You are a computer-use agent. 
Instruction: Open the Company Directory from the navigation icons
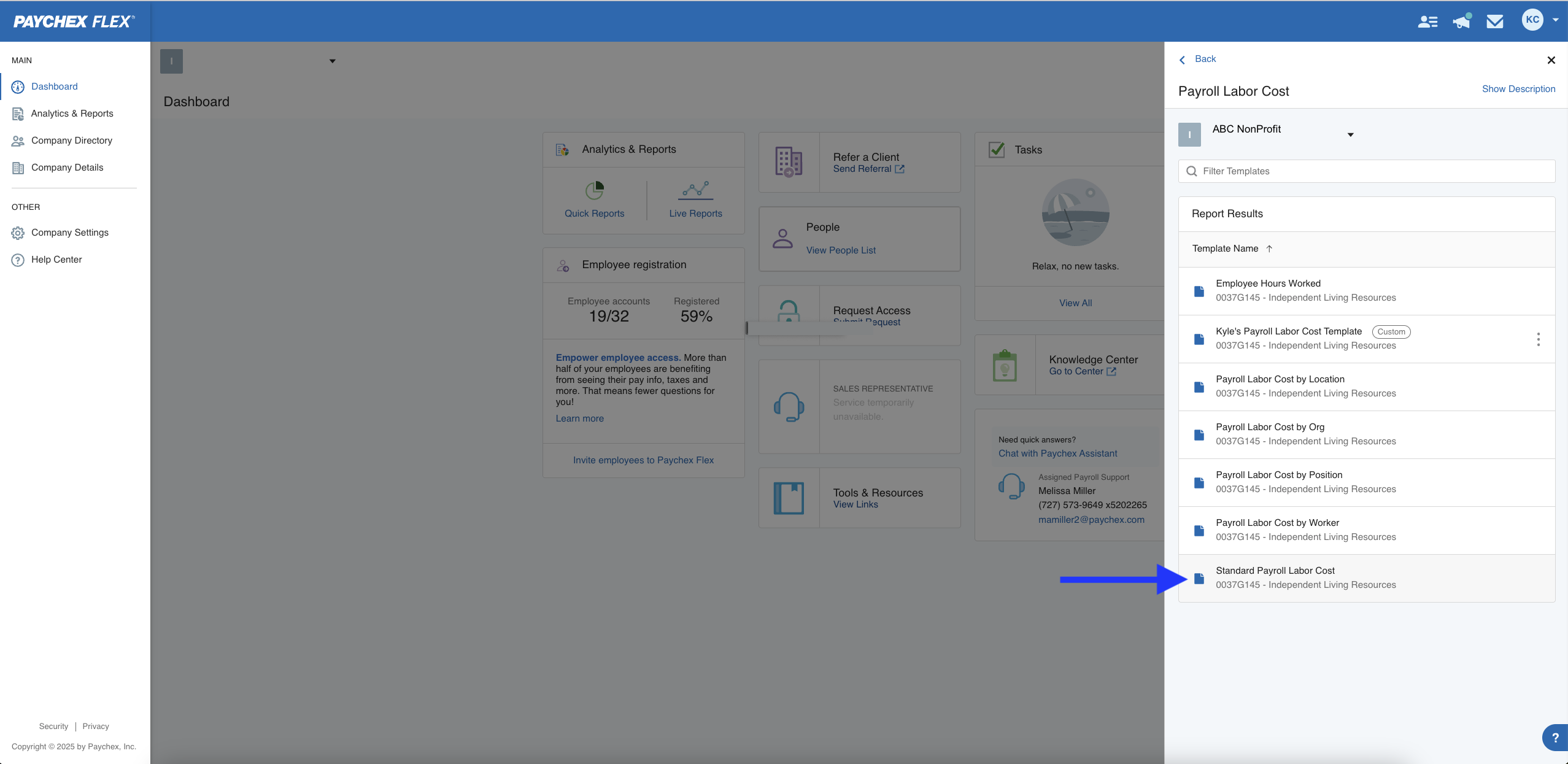pos(1427,21)
